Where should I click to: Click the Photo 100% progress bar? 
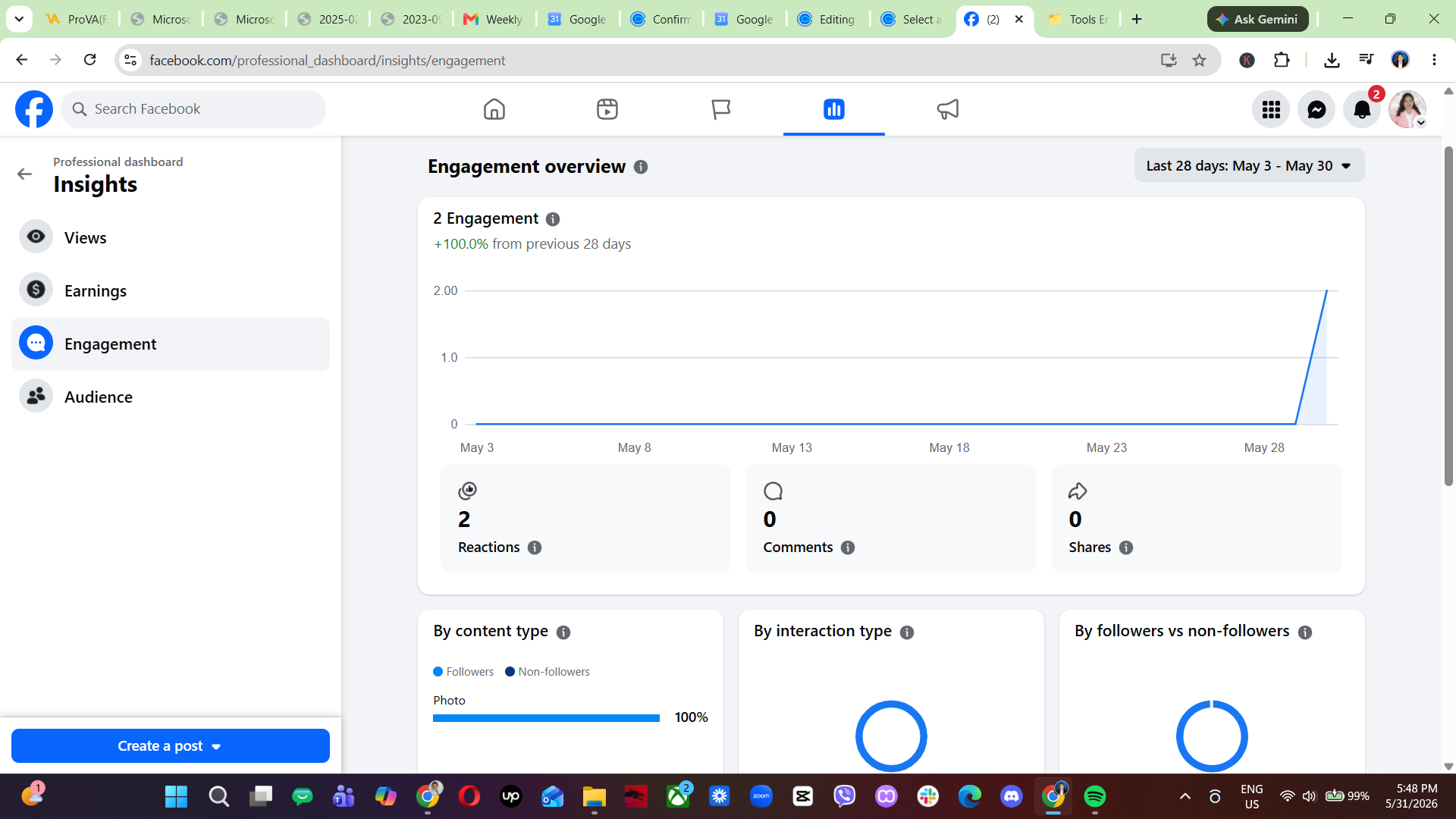coord(546,718)
